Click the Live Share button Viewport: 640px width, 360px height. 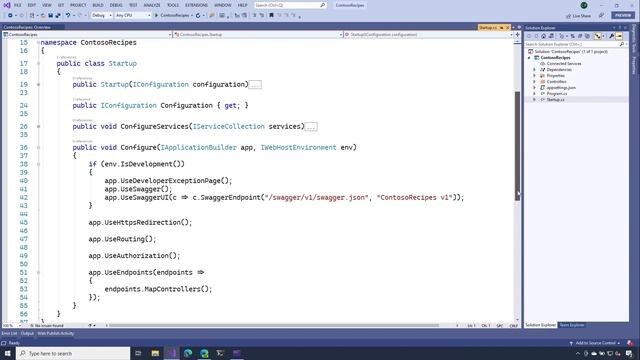(x=578, y=16)
